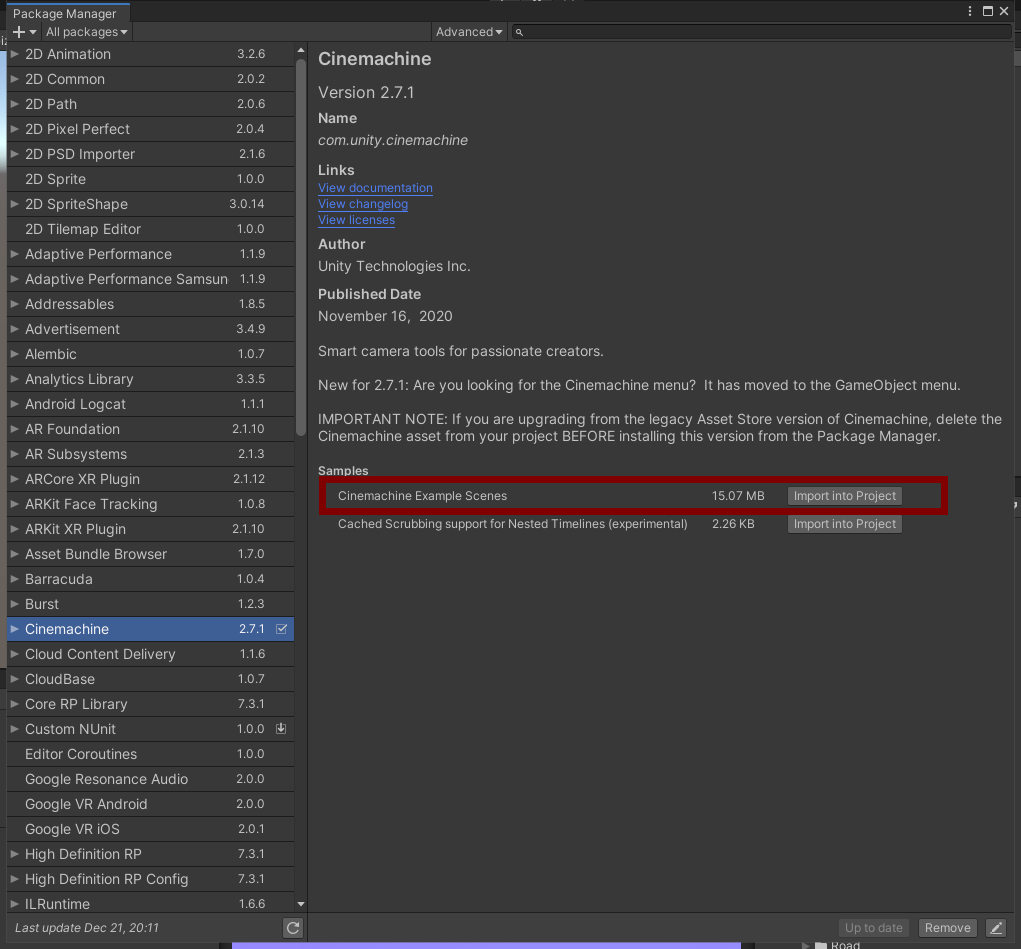Select the 2D Tilemap Editor package
The height and width of the screenshot is (949, 1021).
pyautogui.click(x=150, y=229)
